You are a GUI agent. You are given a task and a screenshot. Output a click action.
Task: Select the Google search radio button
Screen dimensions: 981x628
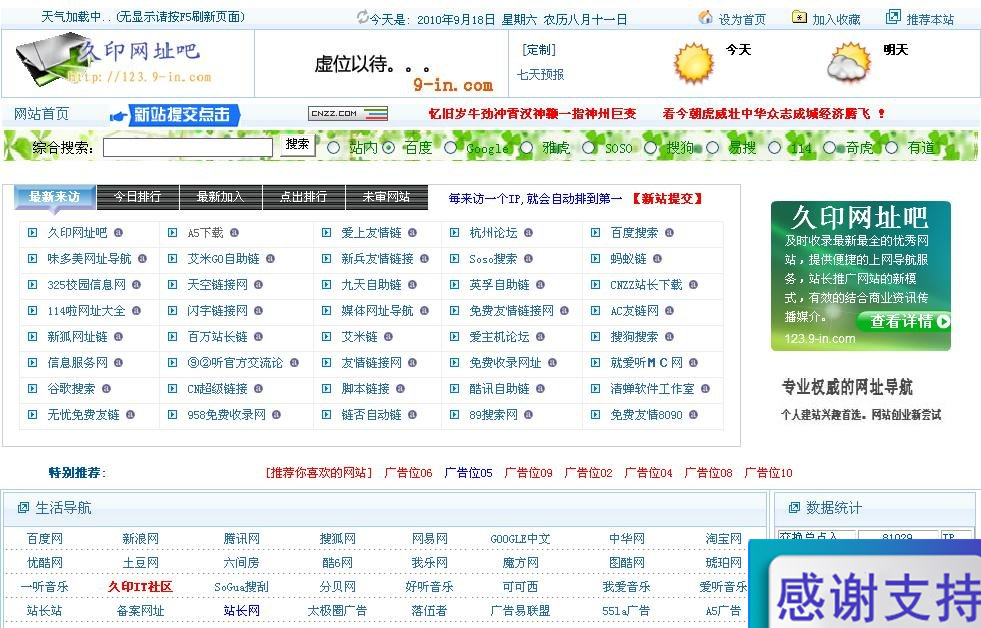[450, 148]
